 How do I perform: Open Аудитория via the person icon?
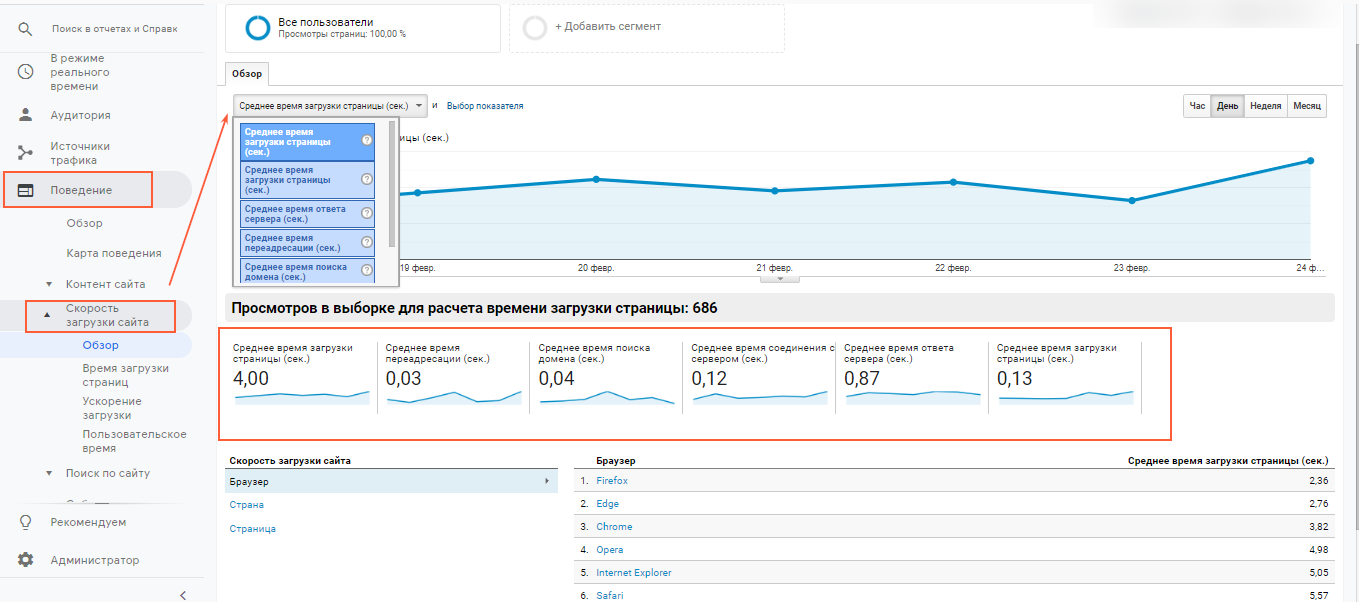(26, 115)
